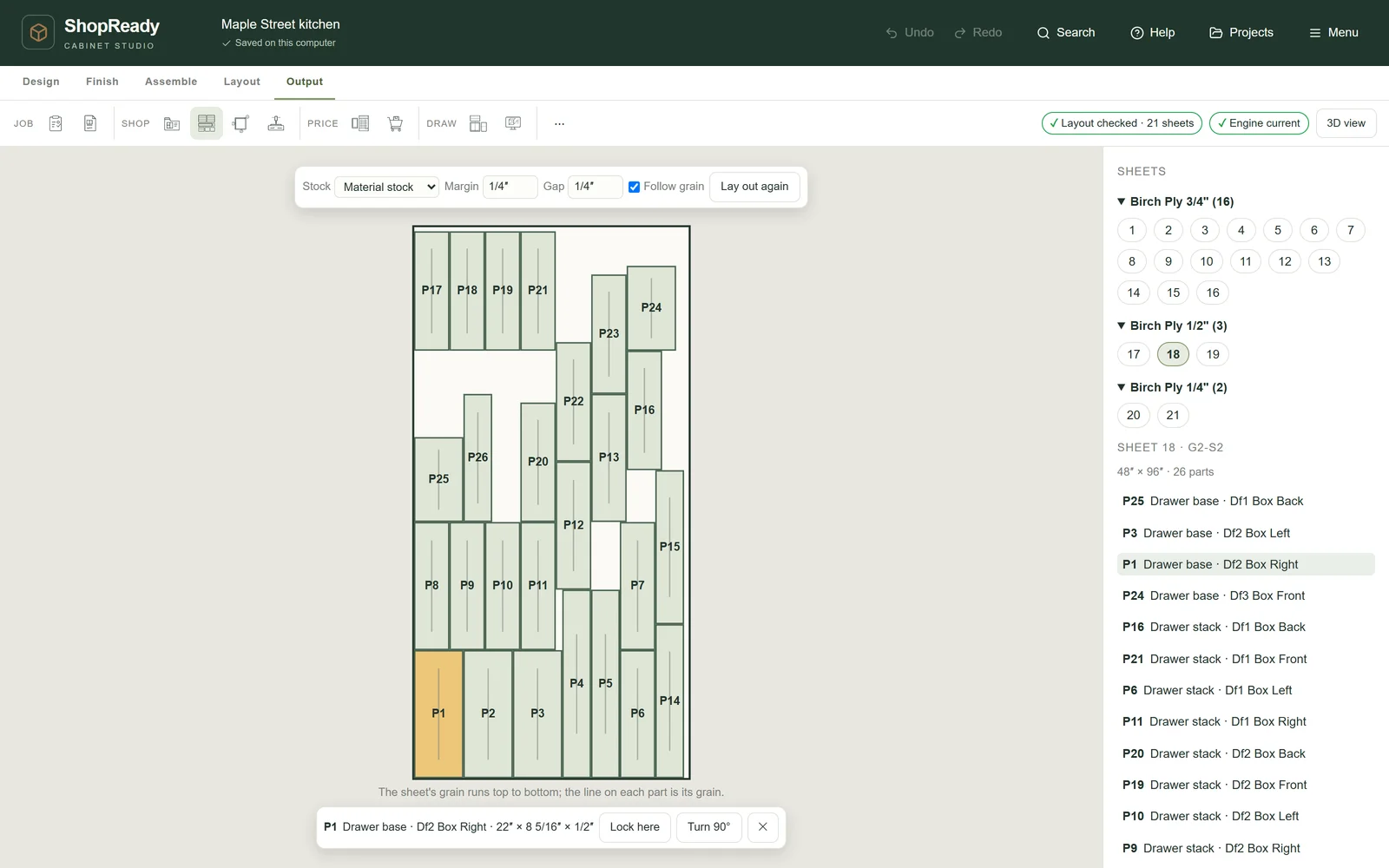Image resolution: width=1389 pixels, height=868 pixels.
Task: Select sheet 5 in Birch Ply 3/4"
Action: pyautogui.click(x=1278, y=230)
